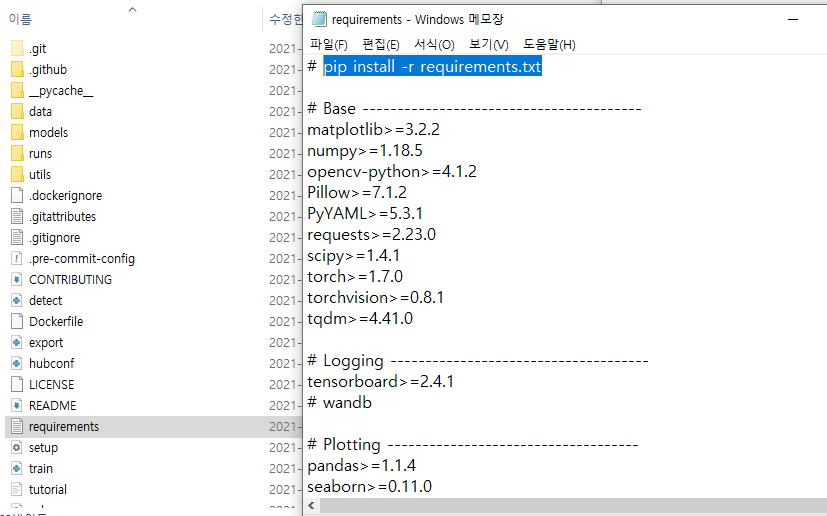Click the data folder icon

click(17, 111)
